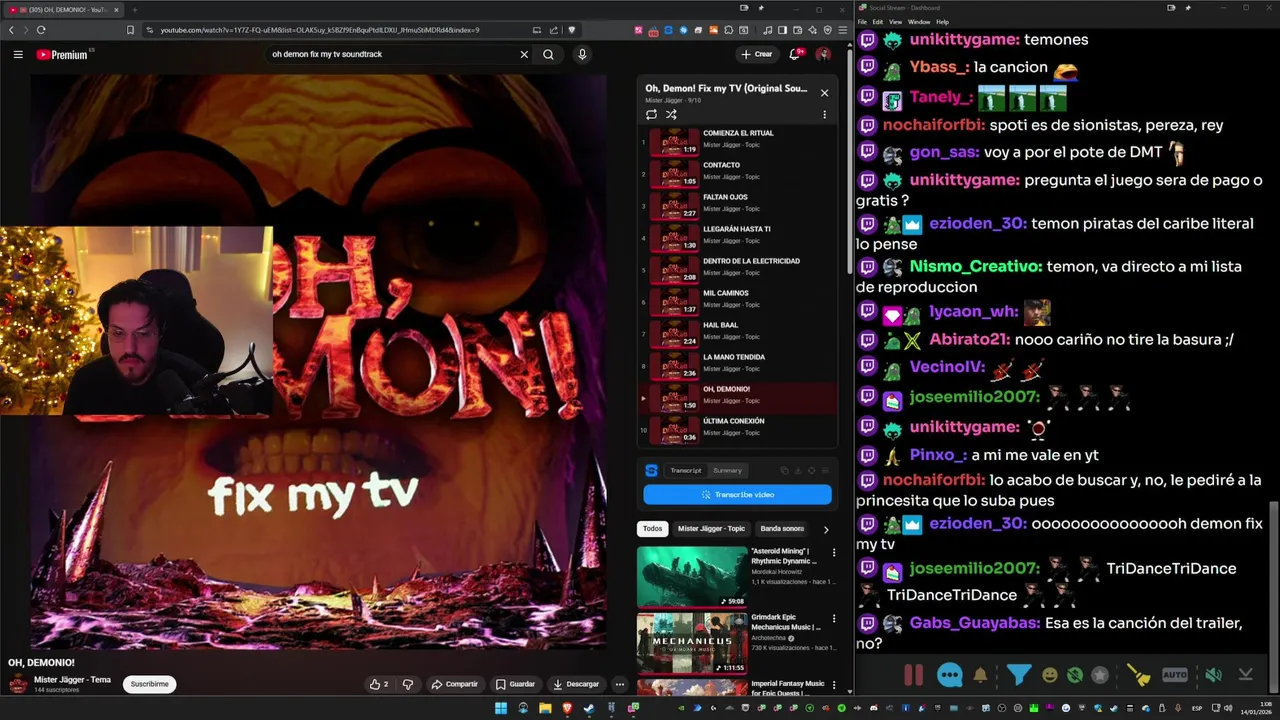The width and height of the screenshot is (1280, 720).
Task: Click the green crossed-dollar icon in Social Stream
Action: pyautogui.click(x=1075, y=675)
